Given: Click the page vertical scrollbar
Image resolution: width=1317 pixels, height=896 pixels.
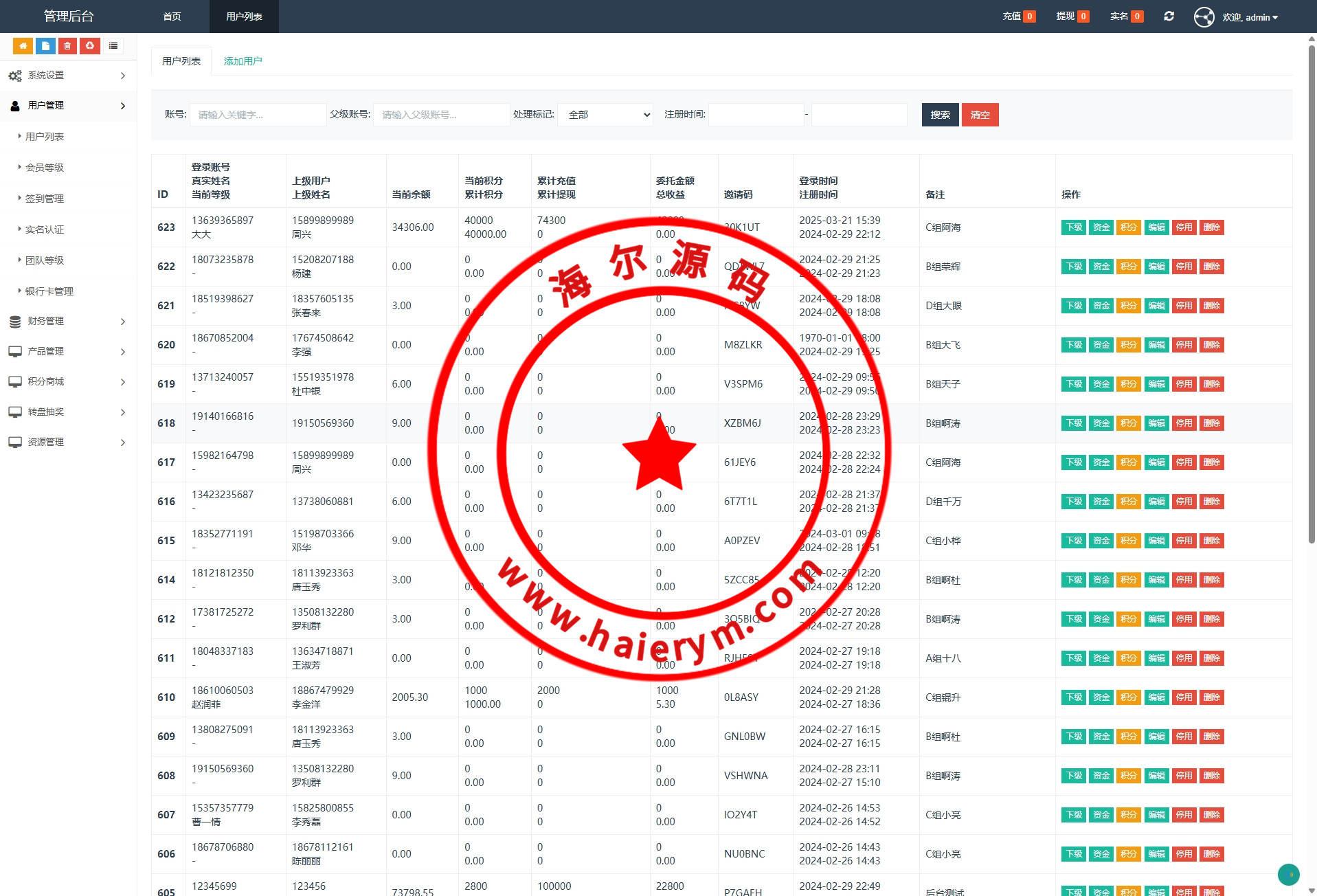Looking at the screenshot, I should click(x=1312, y=289).
